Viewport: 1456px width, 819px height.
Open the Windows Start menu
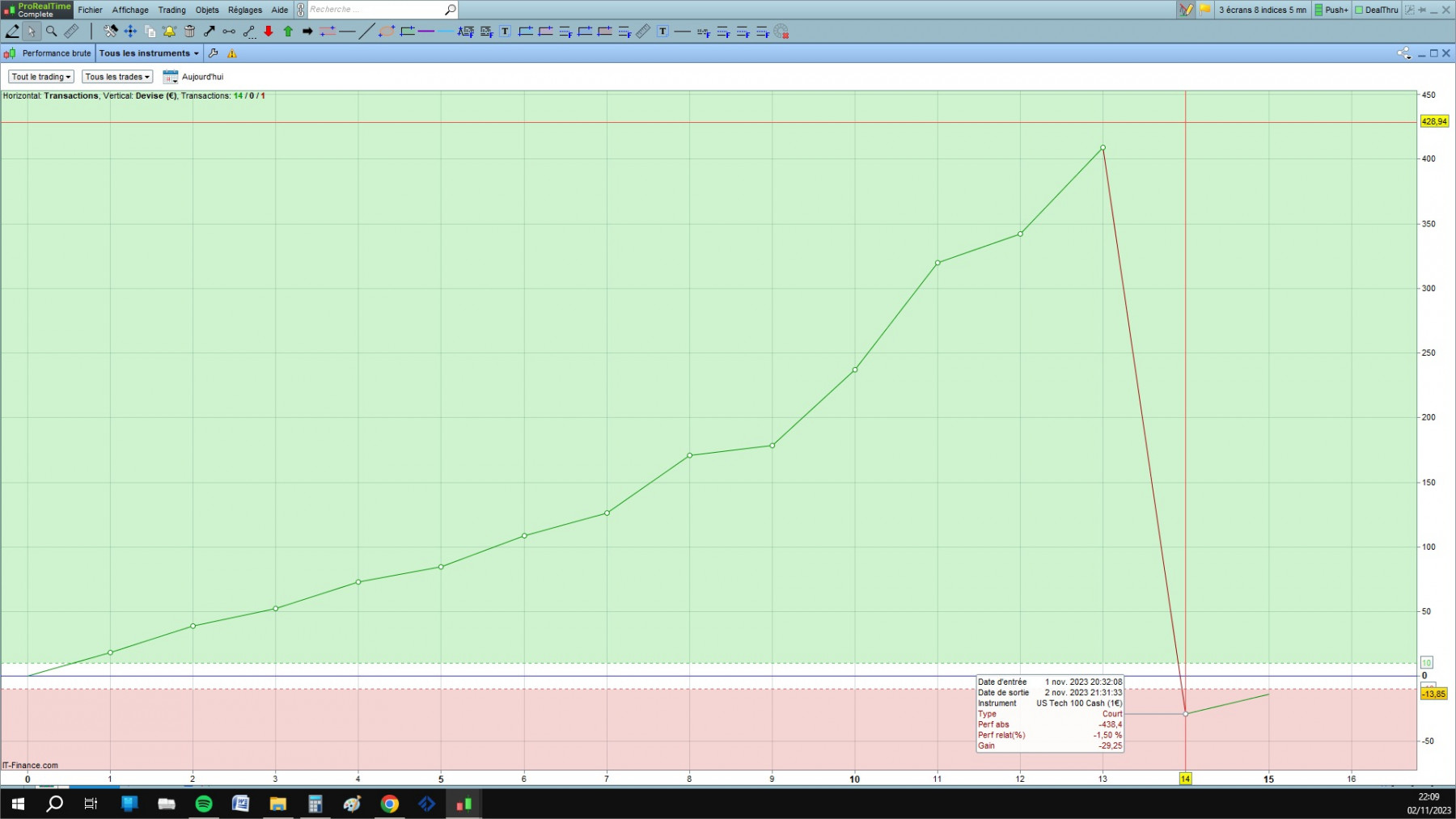[x=18, y=804]
